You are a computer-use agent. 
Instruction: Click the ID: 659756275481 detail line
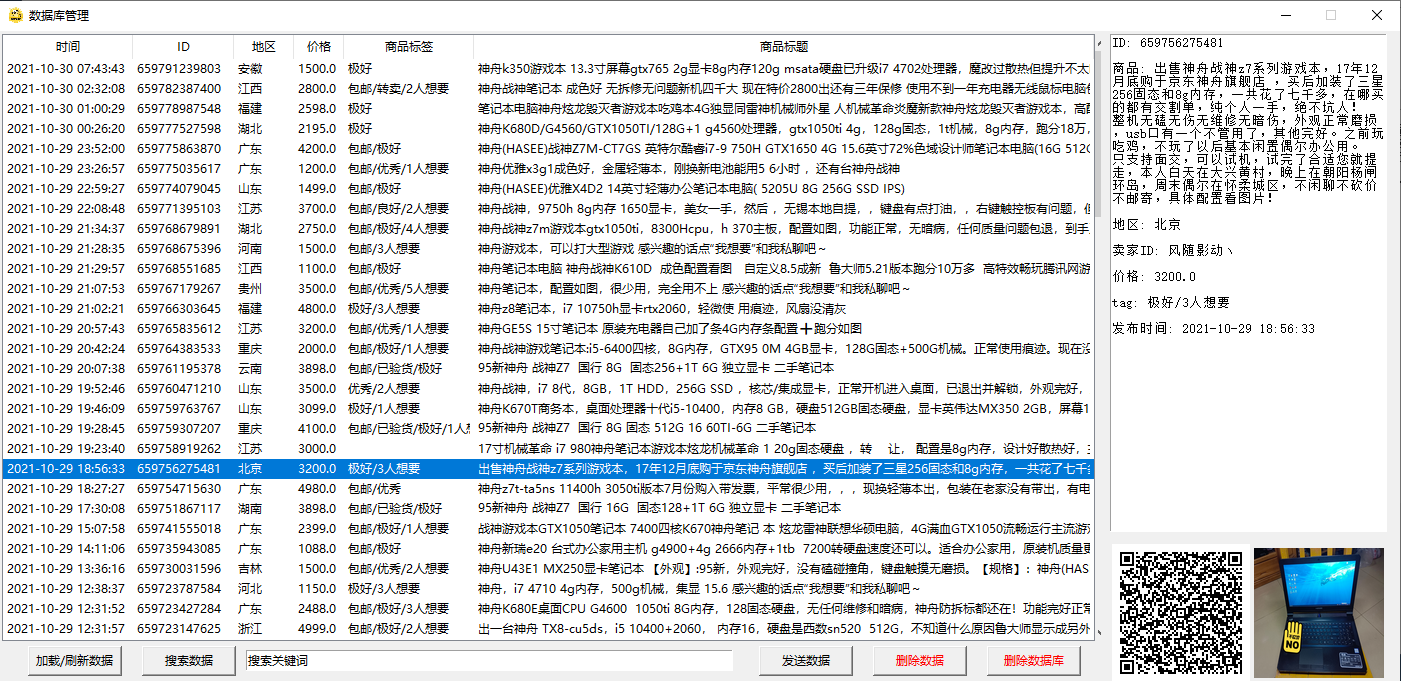1167,43
